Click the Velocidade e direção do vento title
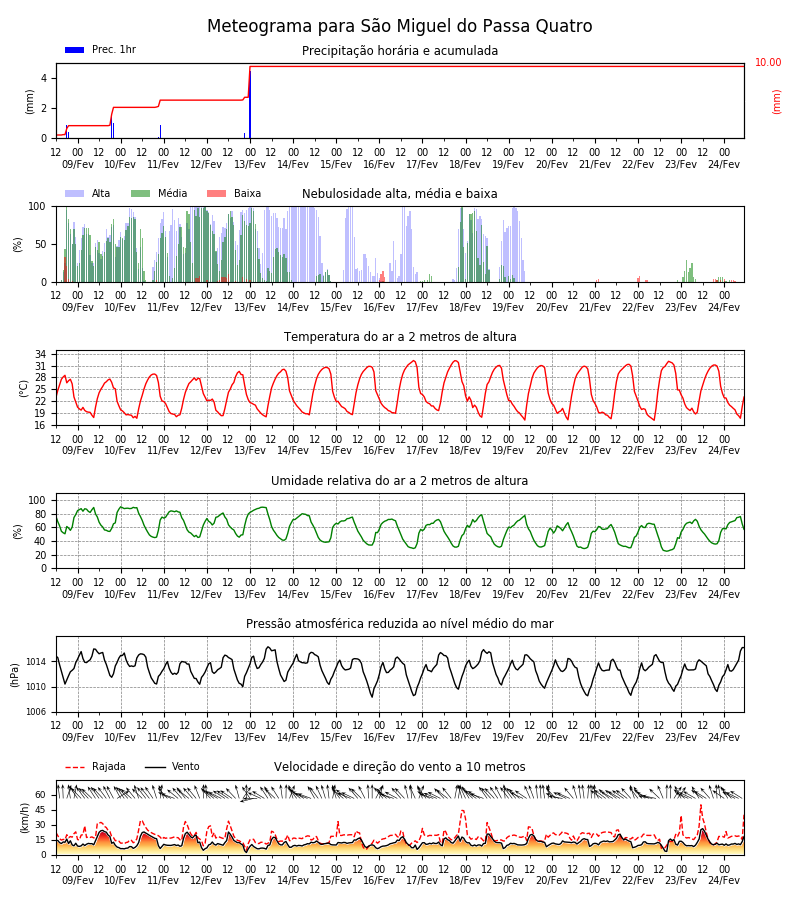Image resolution: width=800 pixels, height=900 pixels. click(x=399, y=766)
